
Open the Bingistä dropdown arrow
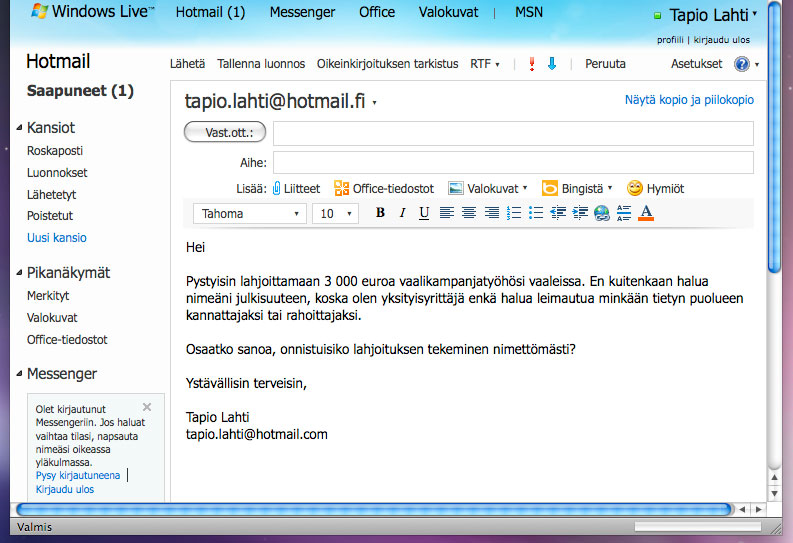(x=610, y=188)
